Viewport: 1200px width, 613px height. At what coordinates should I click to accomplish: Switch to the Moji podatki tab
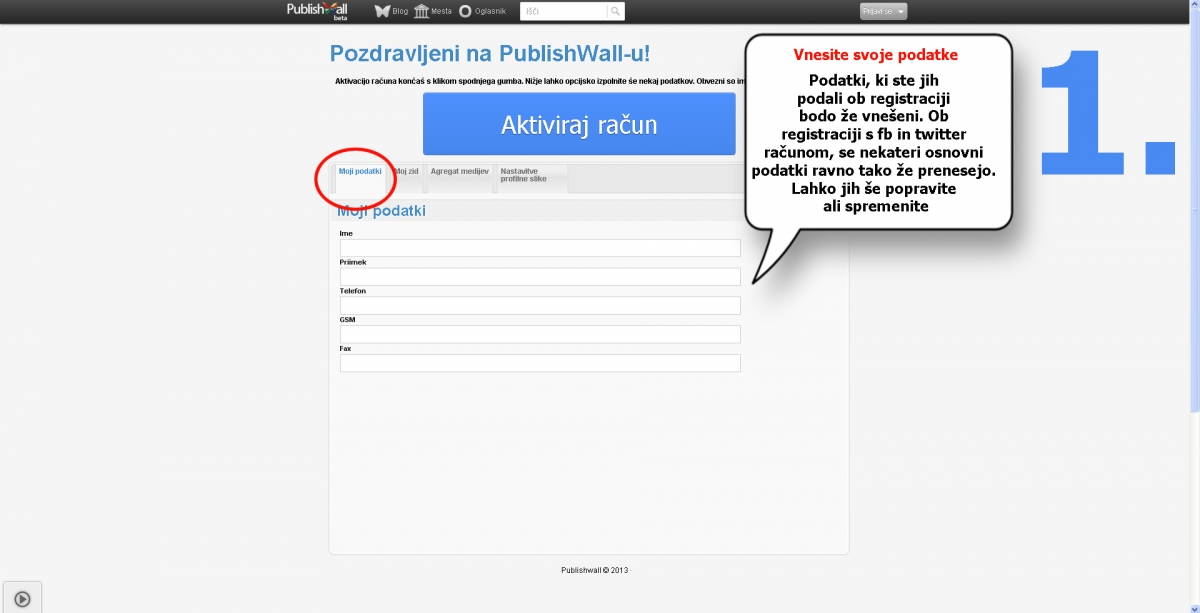tap(360, 172)
